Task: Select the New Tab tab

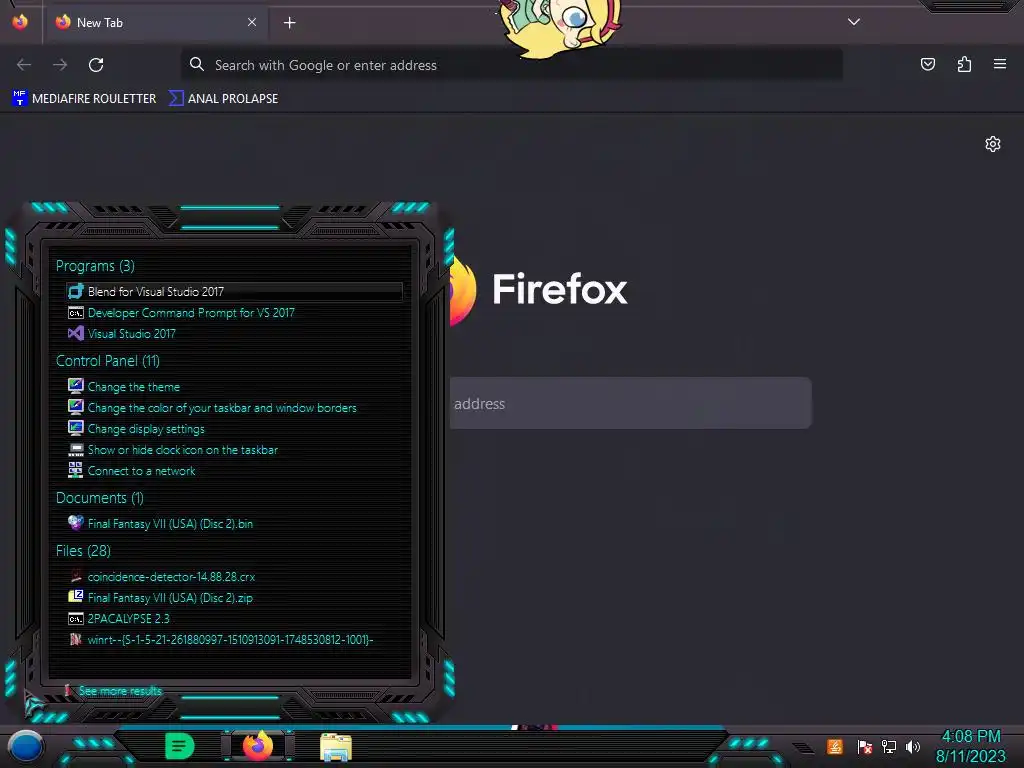Action: point(155,23)
